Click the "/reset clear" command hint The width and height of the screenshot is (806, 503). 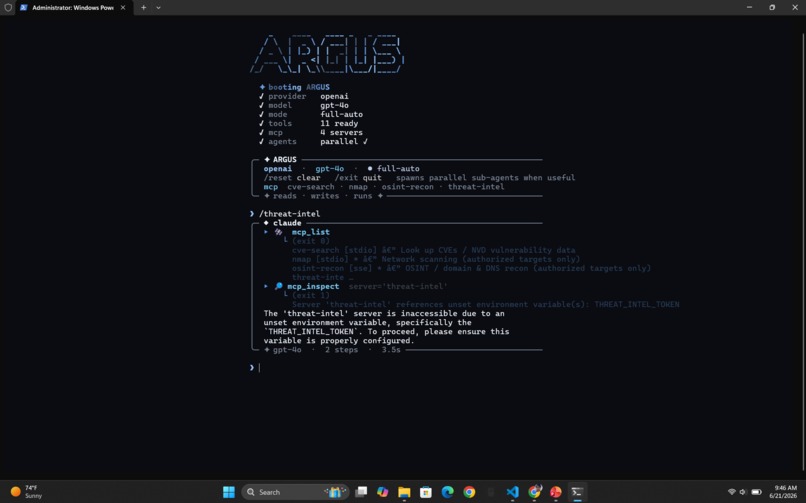pos(292,178)
